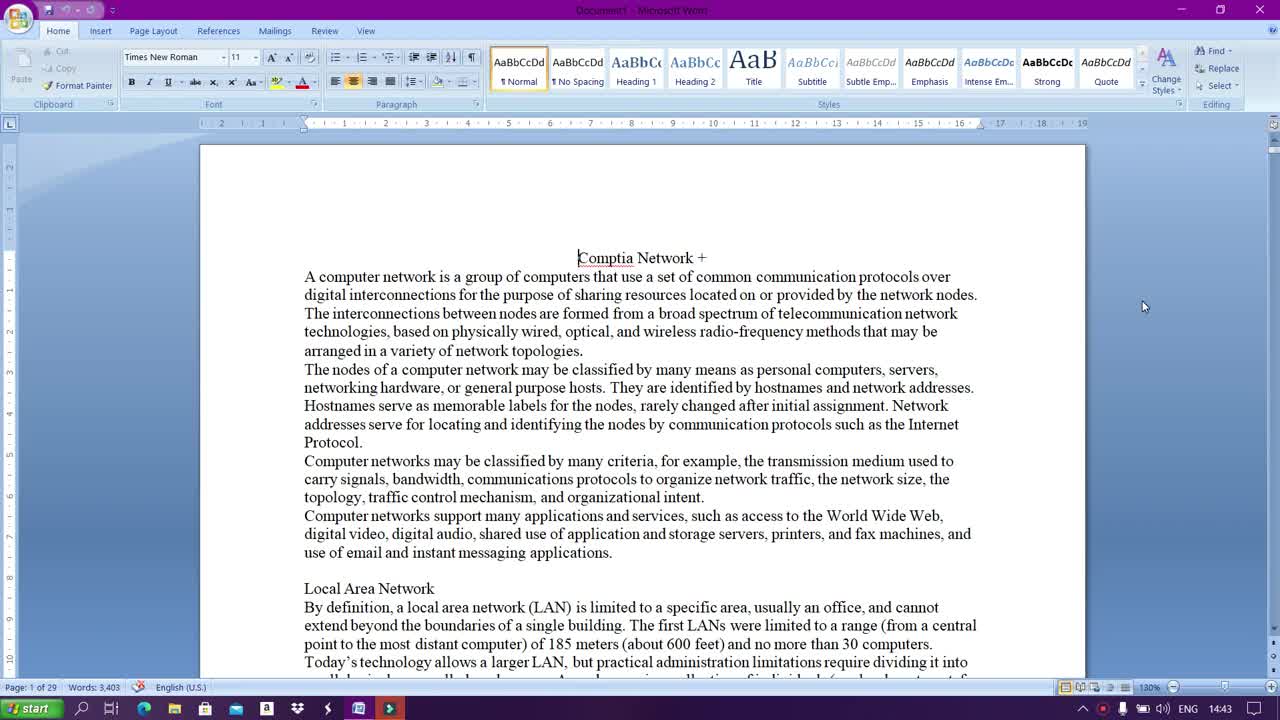Switch to the Page Layout tab

tap(153, 31)
